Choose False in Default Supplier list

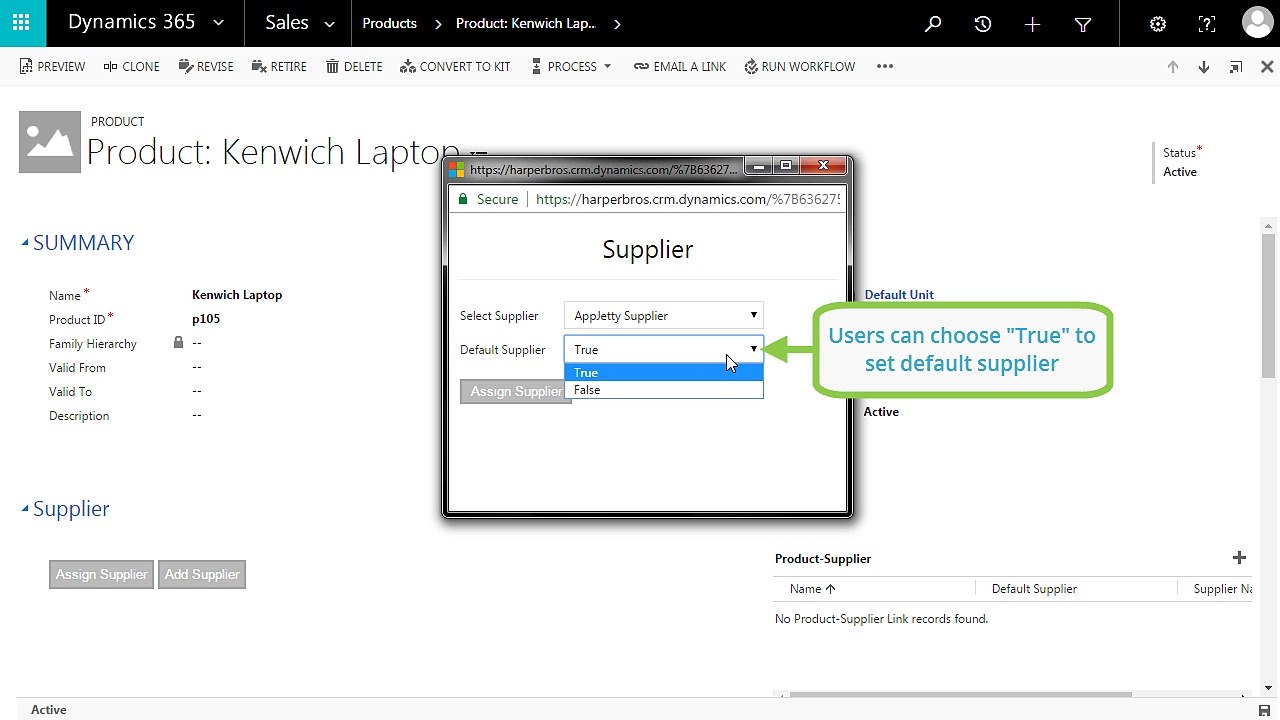(x=663, y=390)
